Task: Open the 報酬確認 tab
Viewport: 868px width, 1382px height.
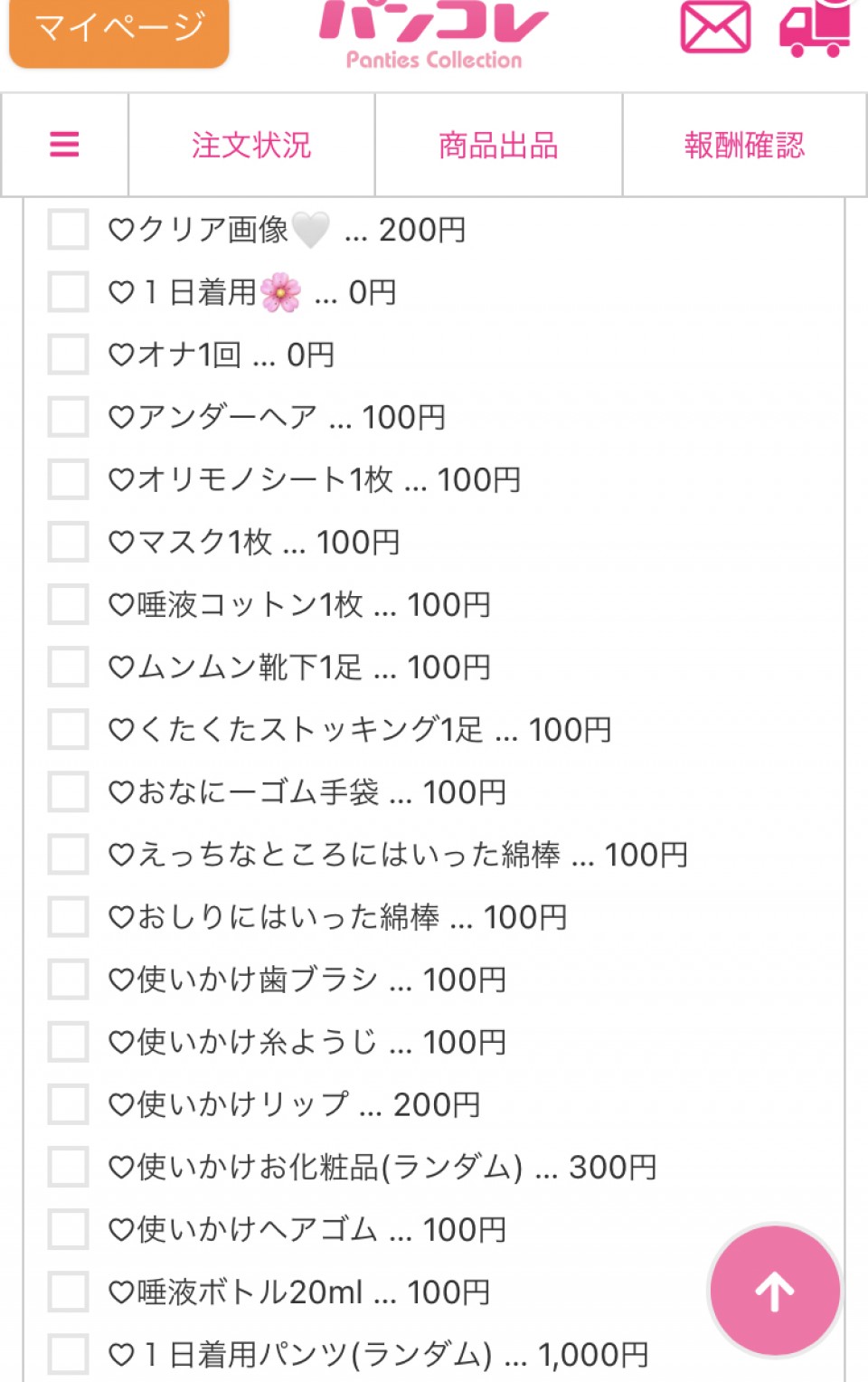Action: [744, 145]
